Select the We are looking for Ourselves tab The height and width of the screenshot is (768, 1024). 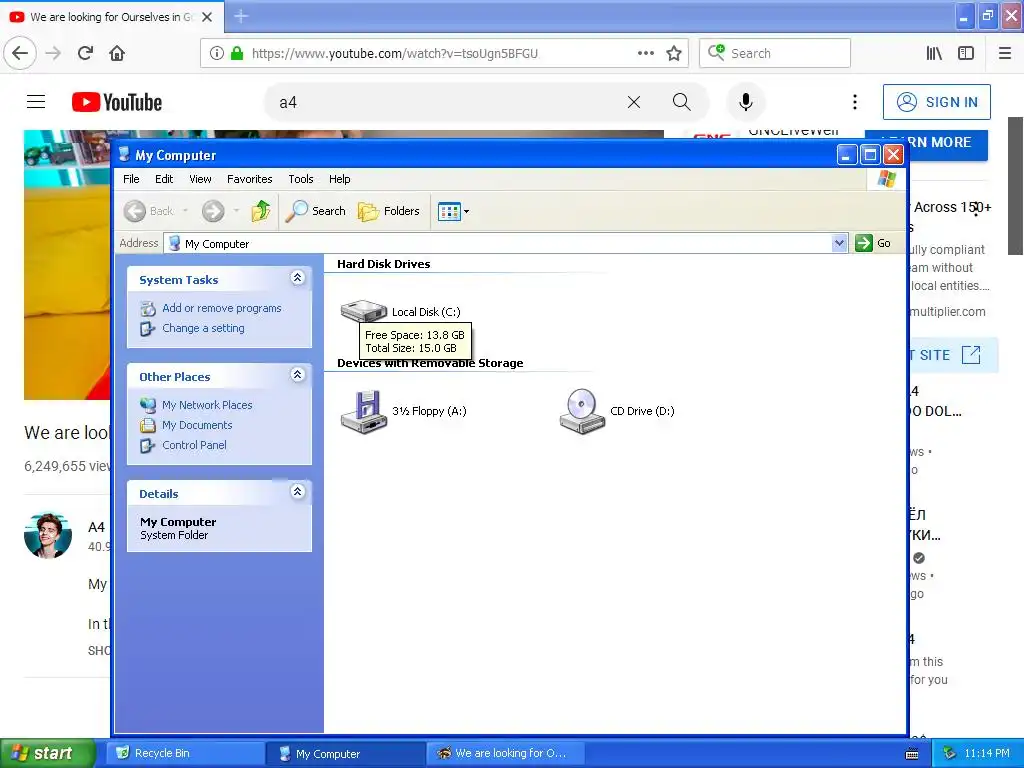pos(112,17)
